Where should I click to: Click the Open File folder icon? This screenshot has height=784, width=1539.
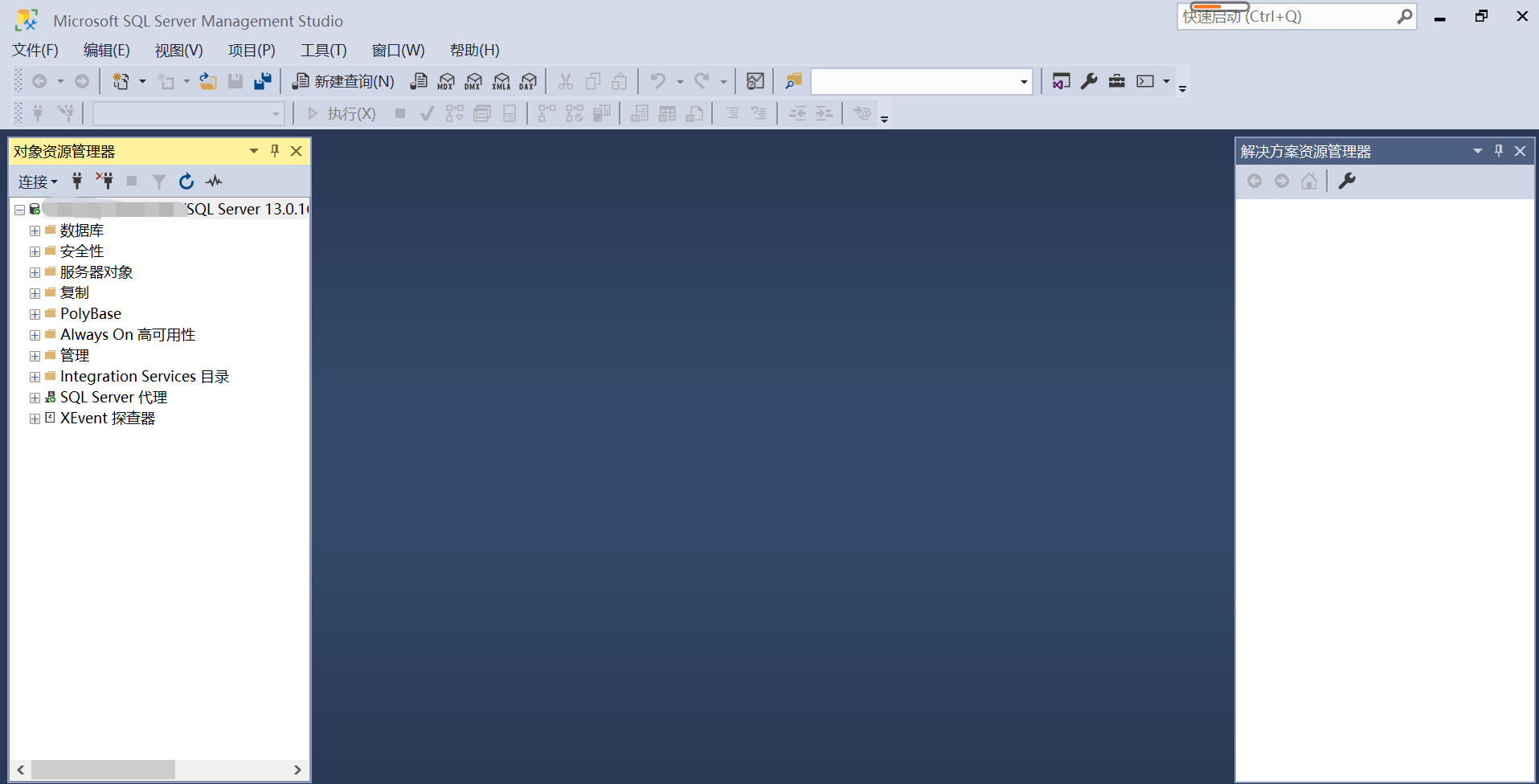(x=208, y=81)
